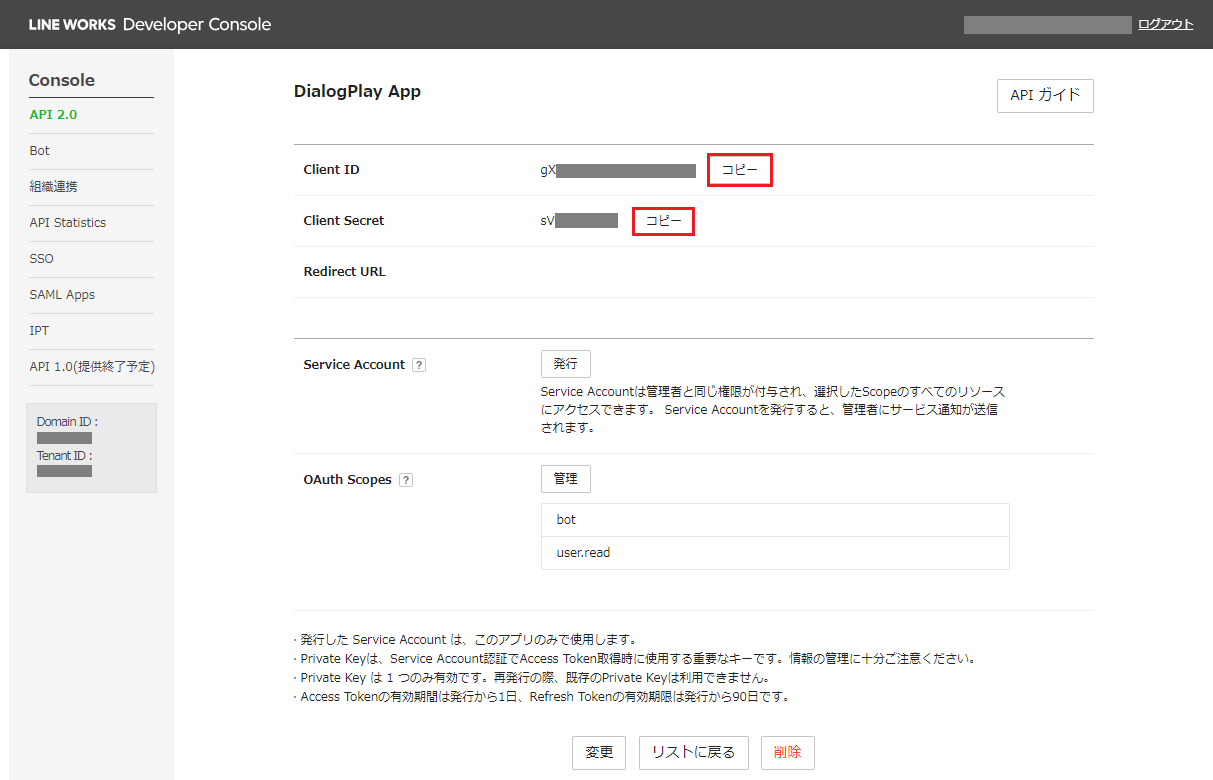
Task: Select the user.read scope row
Action: (775, 553)
